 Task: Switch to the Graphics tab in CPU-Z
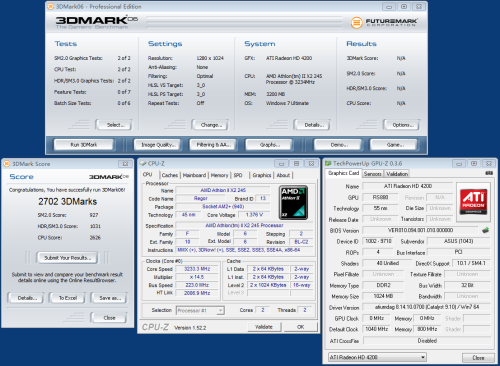[x=262, y=175]
